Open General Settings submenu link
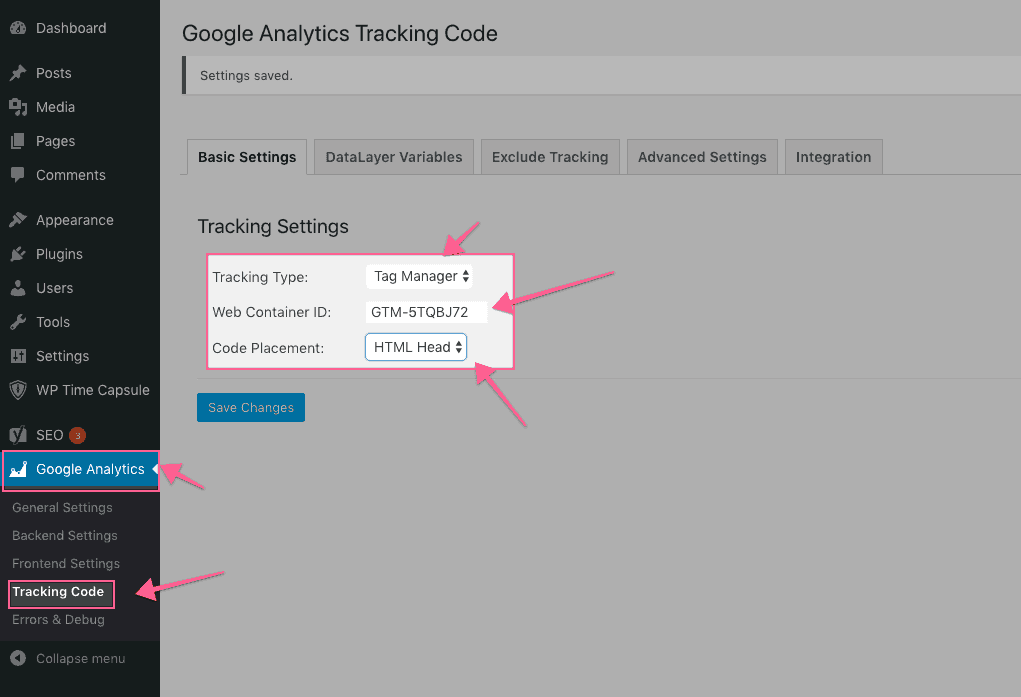The width and height of the screenshot is (1021, 697). 62,507
